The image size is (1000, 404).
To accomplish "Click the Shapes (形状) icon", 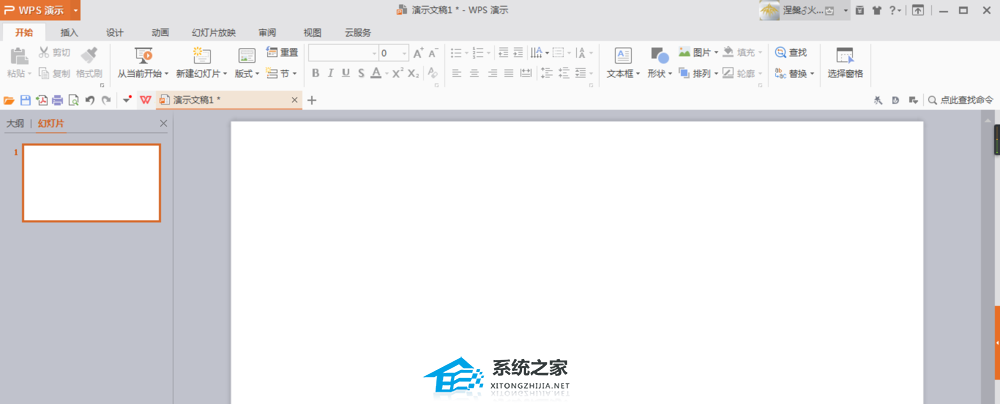I will tap(659, 56).
